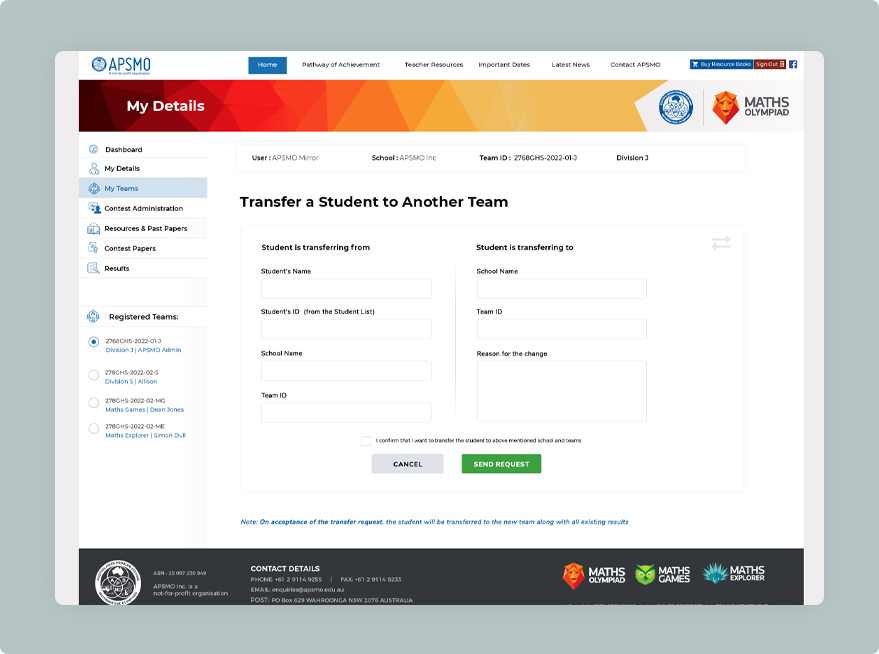Click Buy Resource Books button
The width and height of the screenshot is (879, 654).
[x=721, y=64]
